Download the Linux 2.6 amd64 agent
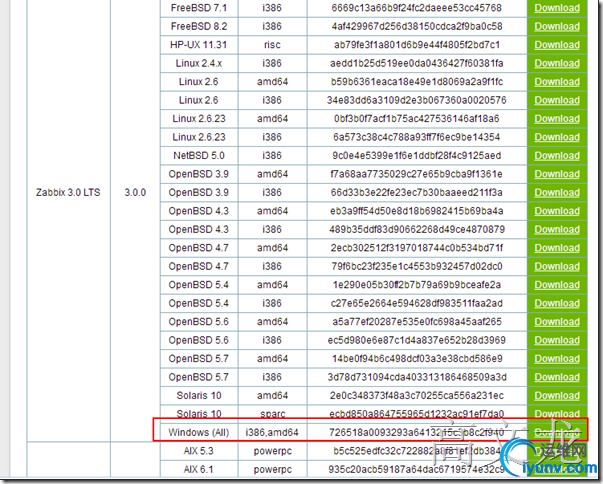603x484 pixels. point(557,82)
